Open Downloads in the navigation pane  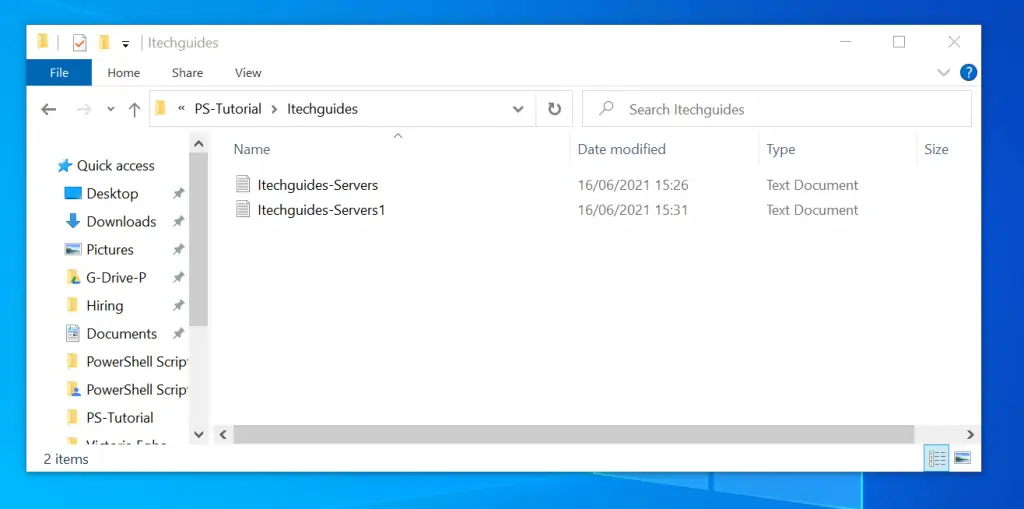pos(121,222)
